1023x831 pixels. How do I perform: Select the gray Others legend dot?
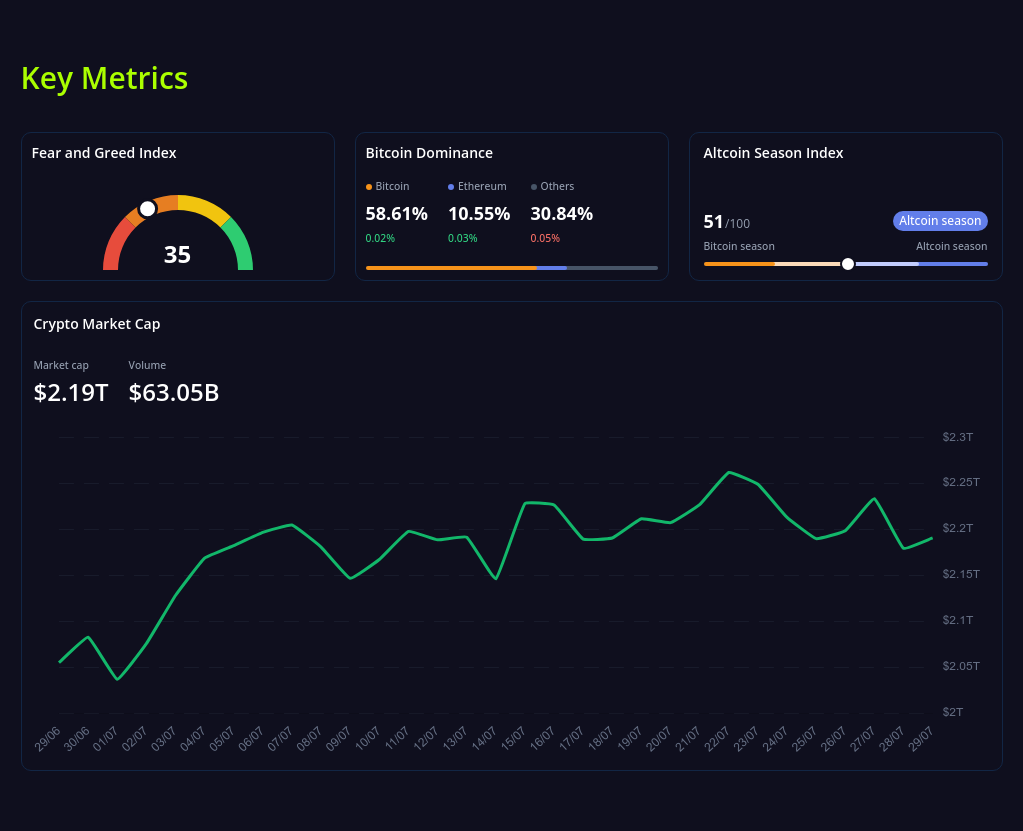click(534, 187)
